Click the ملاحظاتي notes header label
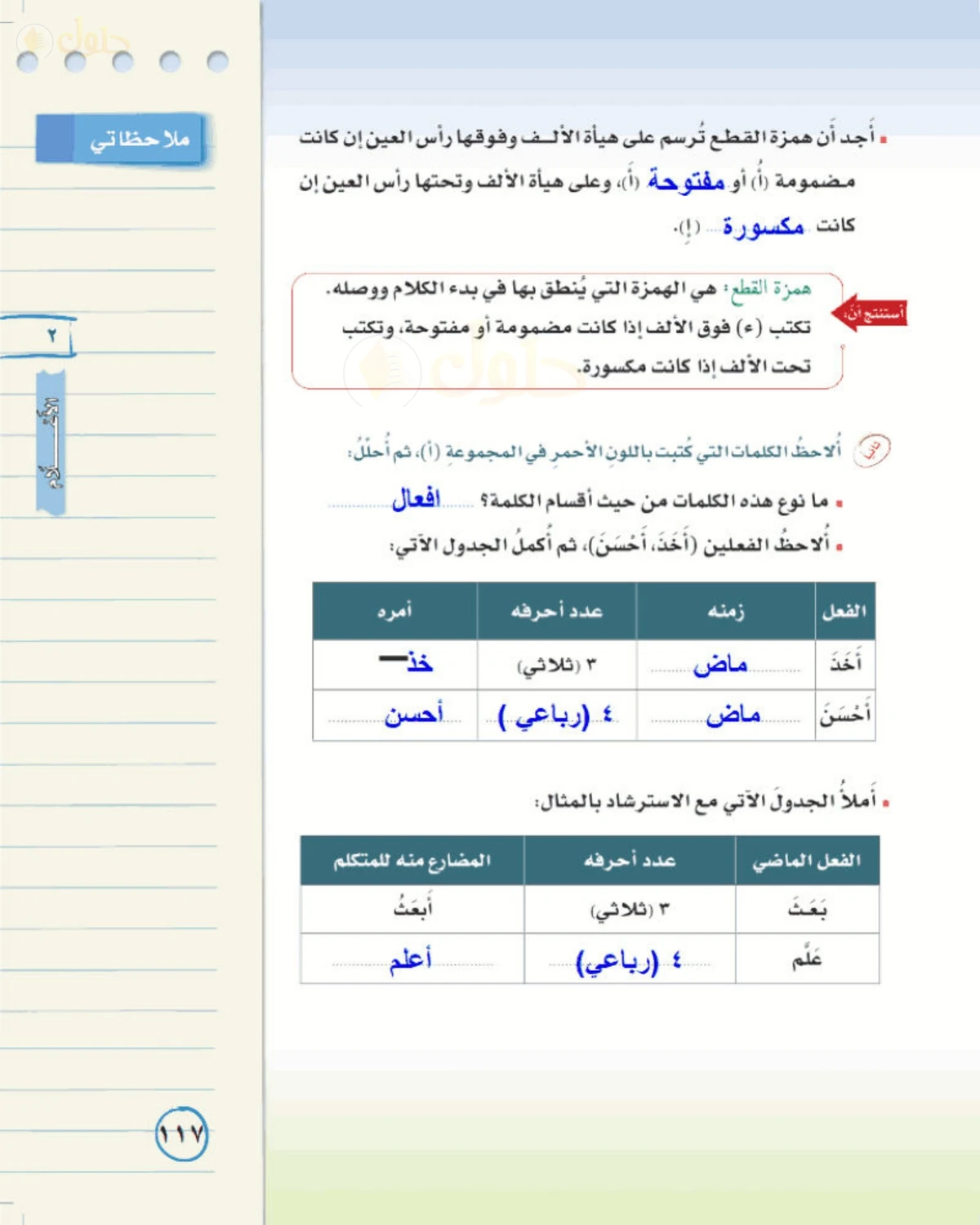This screenshot has width=980, height=1225. (x=121, y=139)
